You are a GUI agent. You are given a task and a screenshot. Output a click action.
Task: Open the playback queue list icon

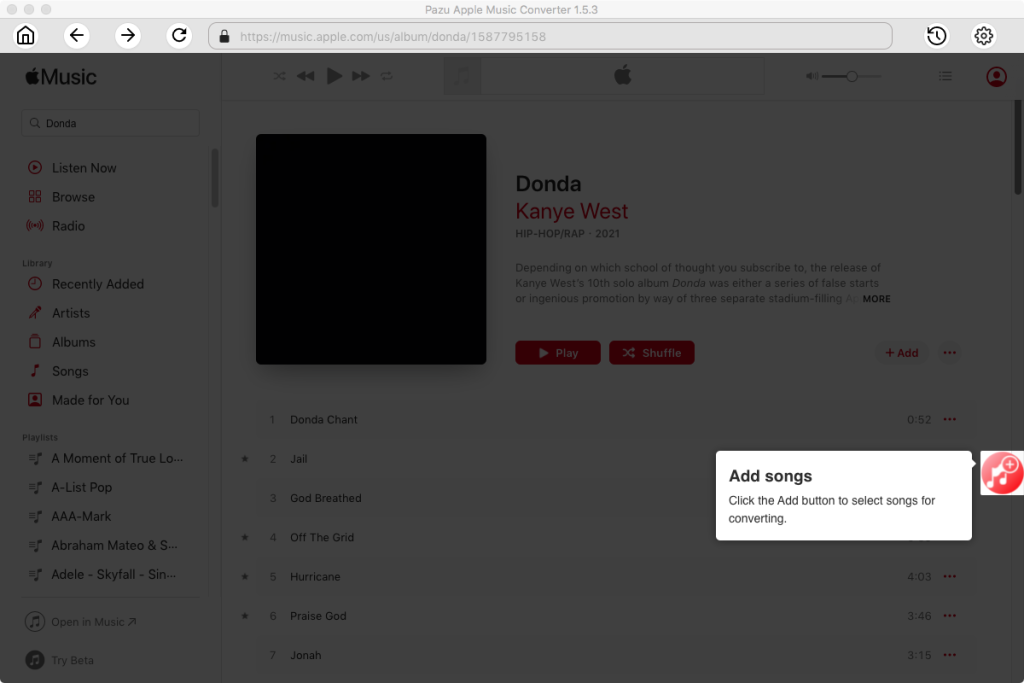[945, 76]
